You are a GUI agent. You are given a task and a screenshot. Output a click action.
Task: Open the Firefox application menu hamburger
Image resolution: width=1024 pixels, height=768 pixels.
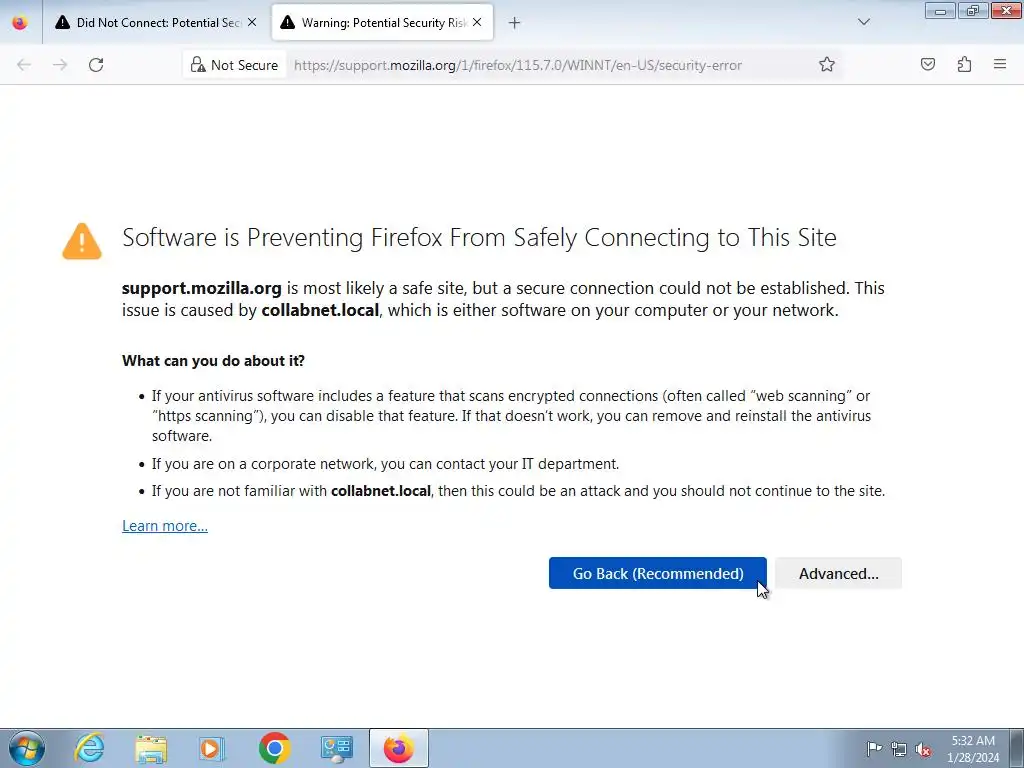tap(1000, 65)
